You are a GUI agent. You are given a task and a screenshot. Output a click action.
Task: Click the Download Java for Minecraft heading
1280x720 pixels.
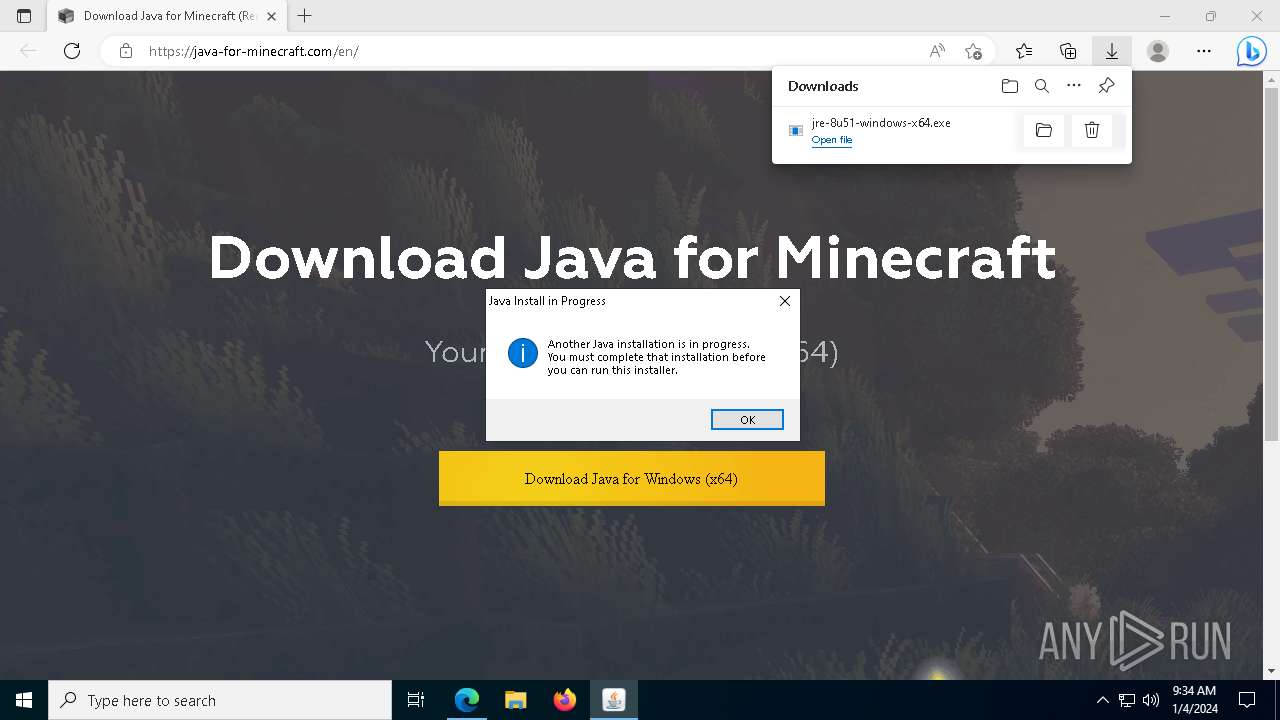click(632, 257)
